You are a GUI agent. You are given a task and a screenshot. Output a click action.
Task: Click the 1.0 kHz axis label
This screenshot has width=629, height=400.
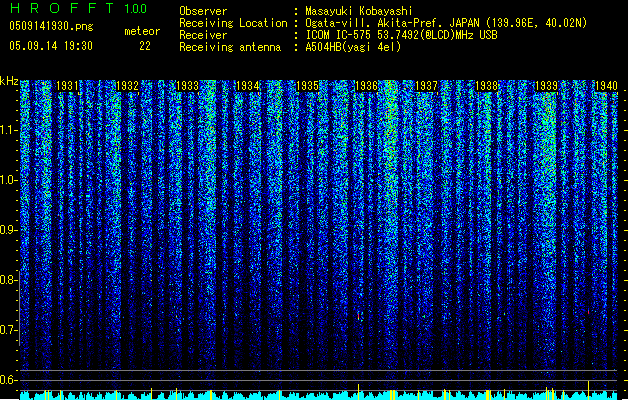[9, 180]
